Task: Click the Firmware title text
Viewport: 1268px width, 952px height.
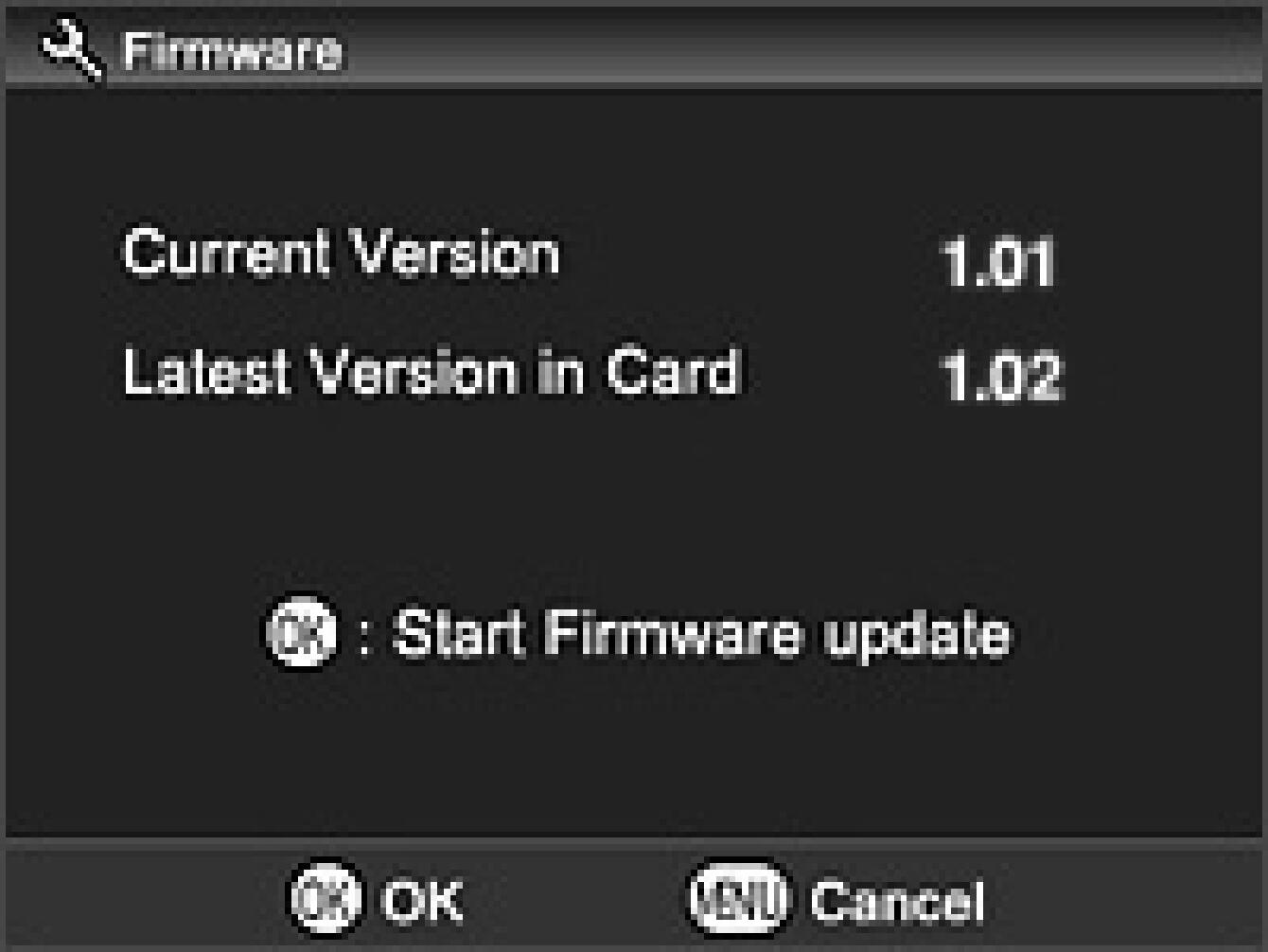Action: coord(233,51)
